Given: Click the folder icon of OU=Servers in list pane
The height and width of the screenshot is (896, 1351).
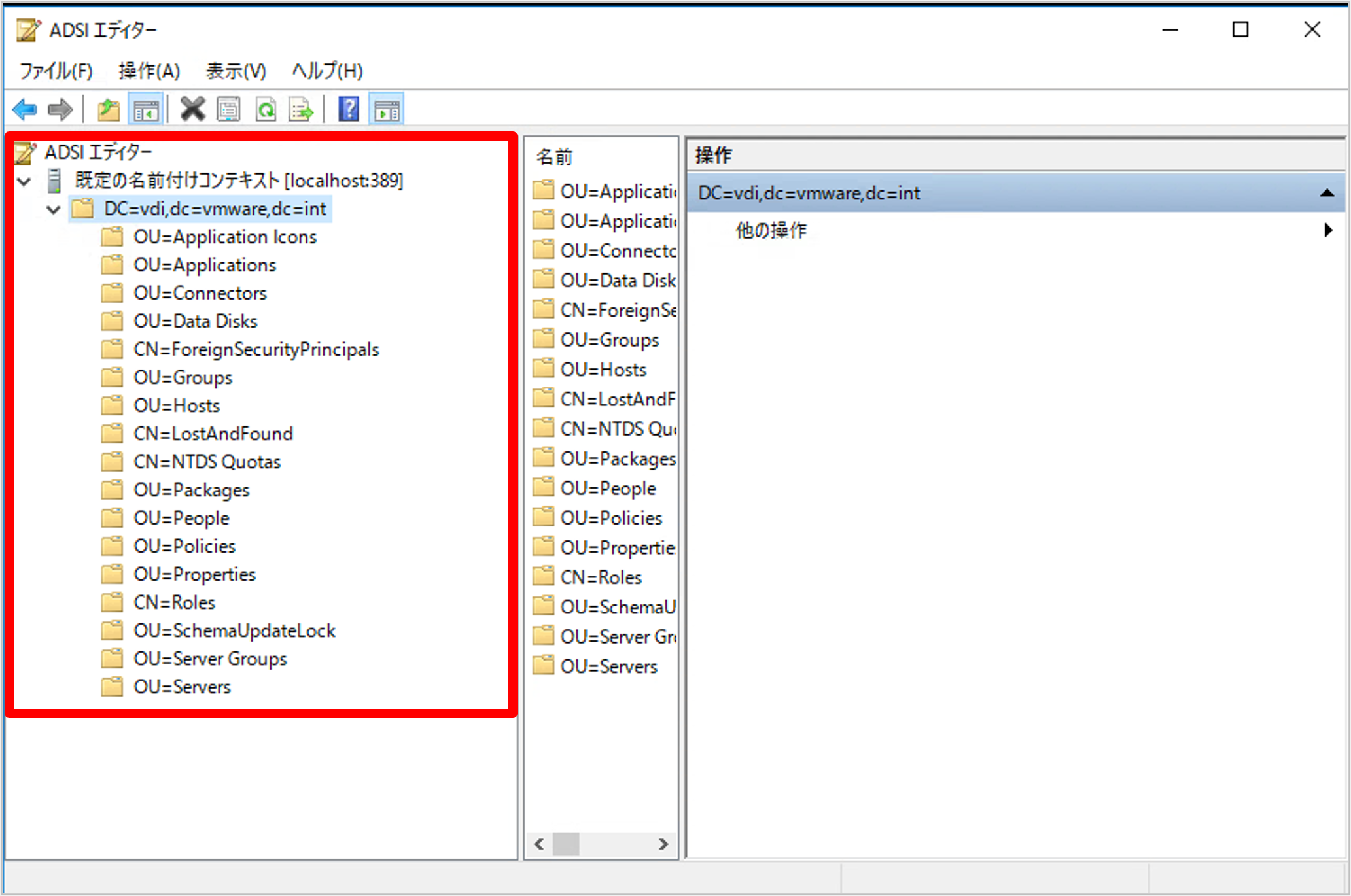Looking at the screenshot, I should (543, 666).
